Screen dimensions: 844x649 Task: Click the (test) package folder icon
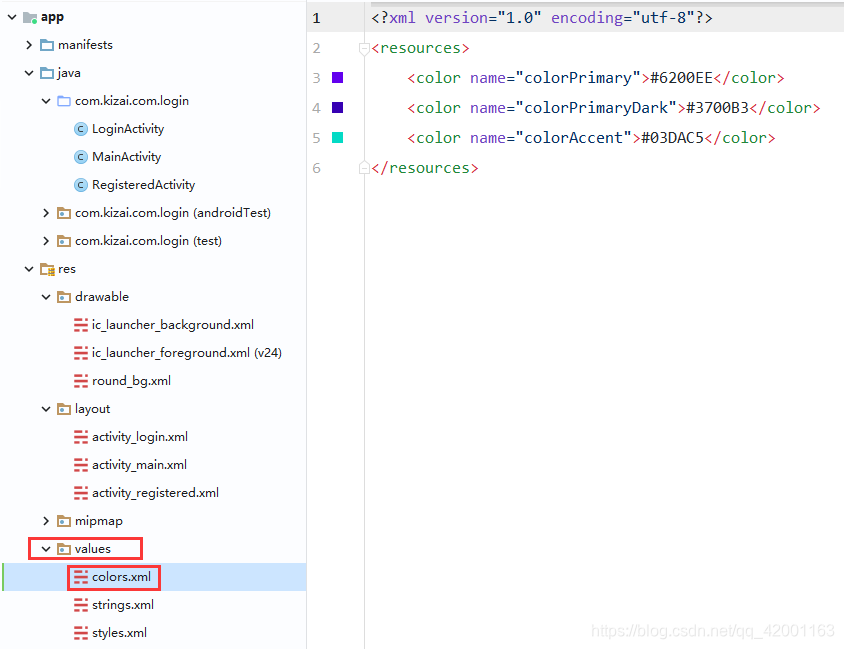click(x=64, y=241)
